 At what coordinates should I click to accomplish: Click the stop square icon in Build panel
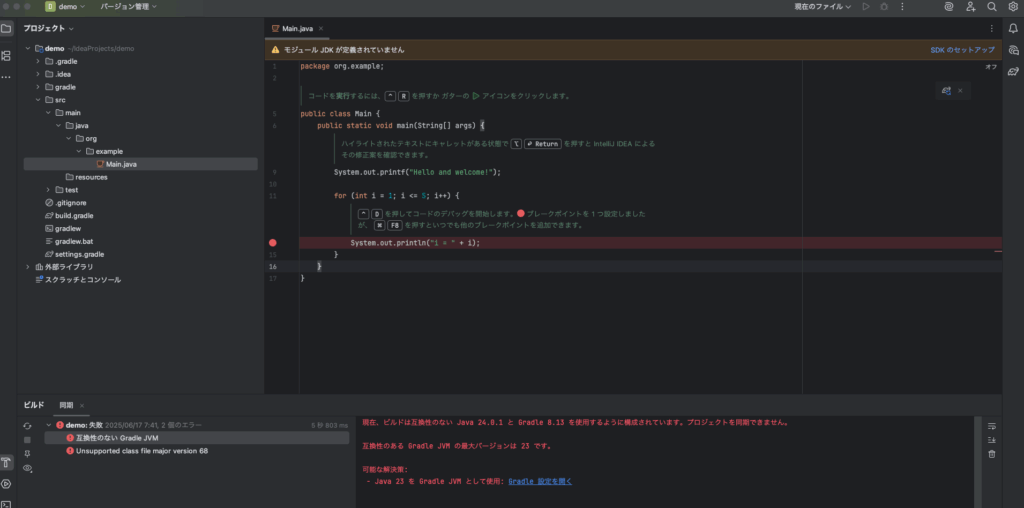tap(27, 439)
